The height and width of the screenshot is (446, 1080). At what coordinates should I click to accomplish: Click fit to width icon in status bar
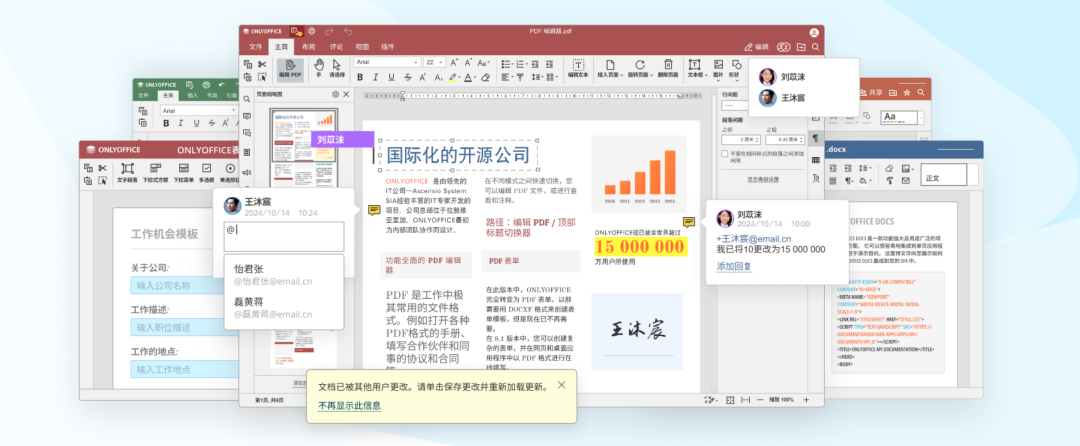coord(745,400)
